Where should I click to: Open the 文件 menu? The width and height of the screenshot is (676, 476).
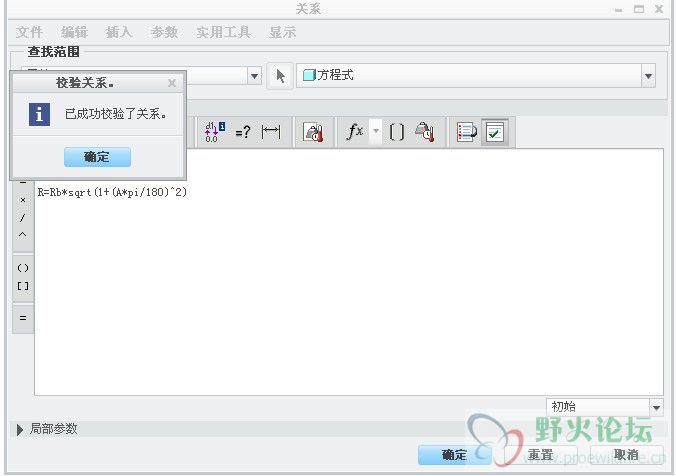click(29, 32)
